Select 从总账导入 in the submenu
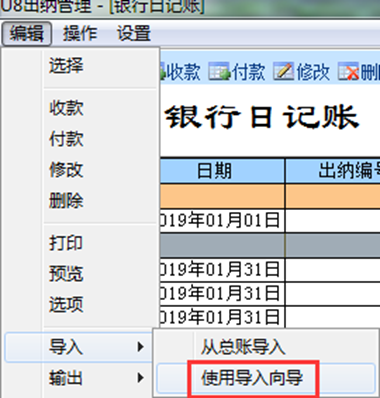The height and width of the screenshot is (398, 380). pyautogui.click(x=243, y=347)
